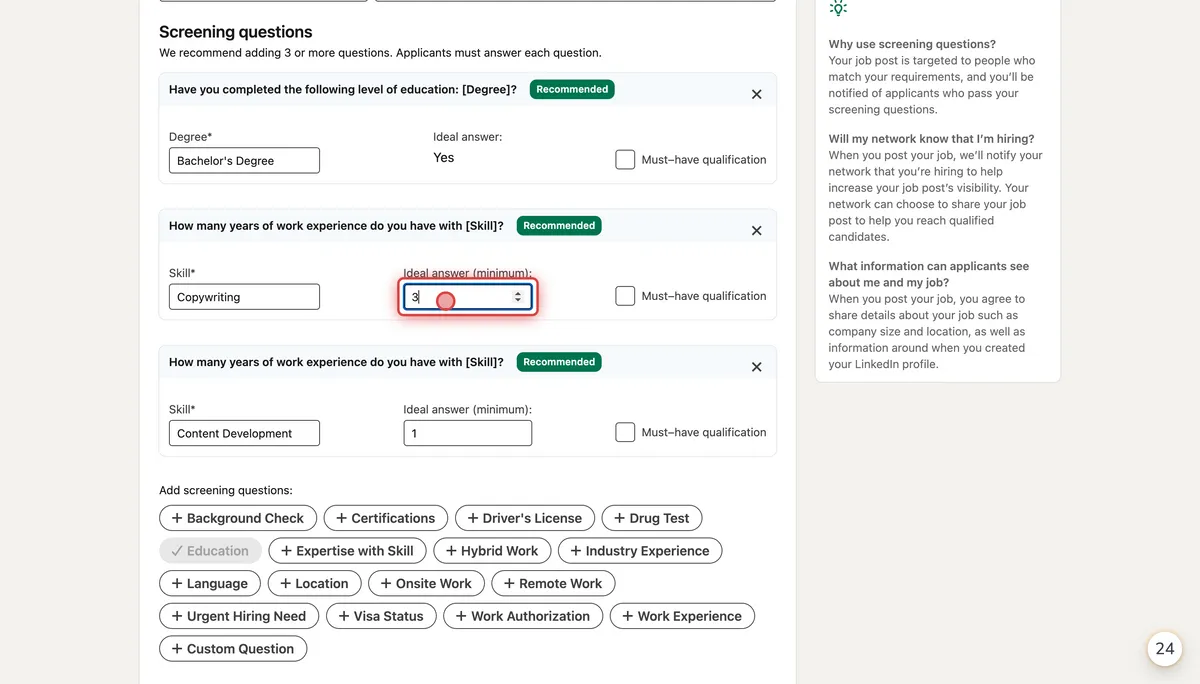
Task: Add Location screening question
Action: pos(314,583)
